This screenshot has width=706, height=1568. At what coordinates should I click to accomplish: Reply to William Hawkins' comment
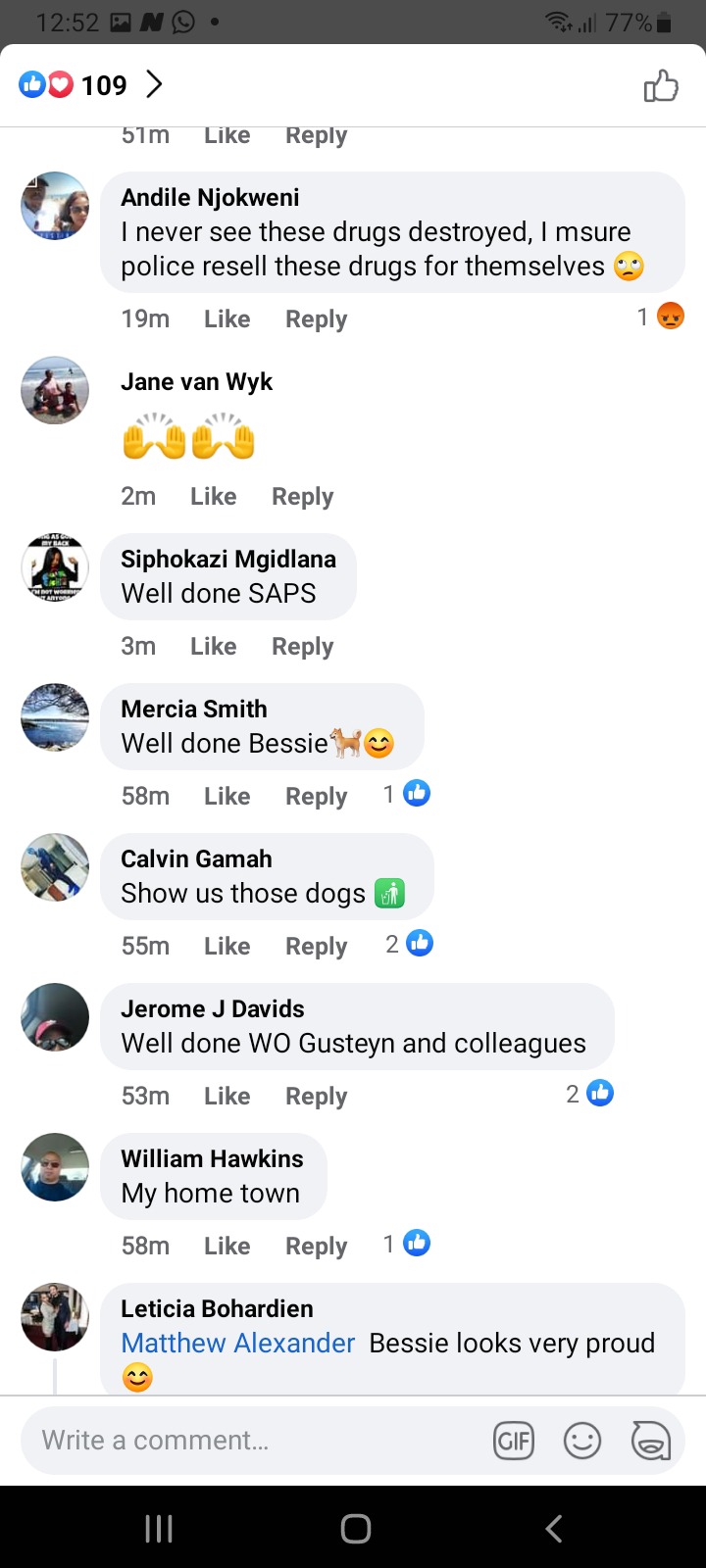(x=317, y=1247)
